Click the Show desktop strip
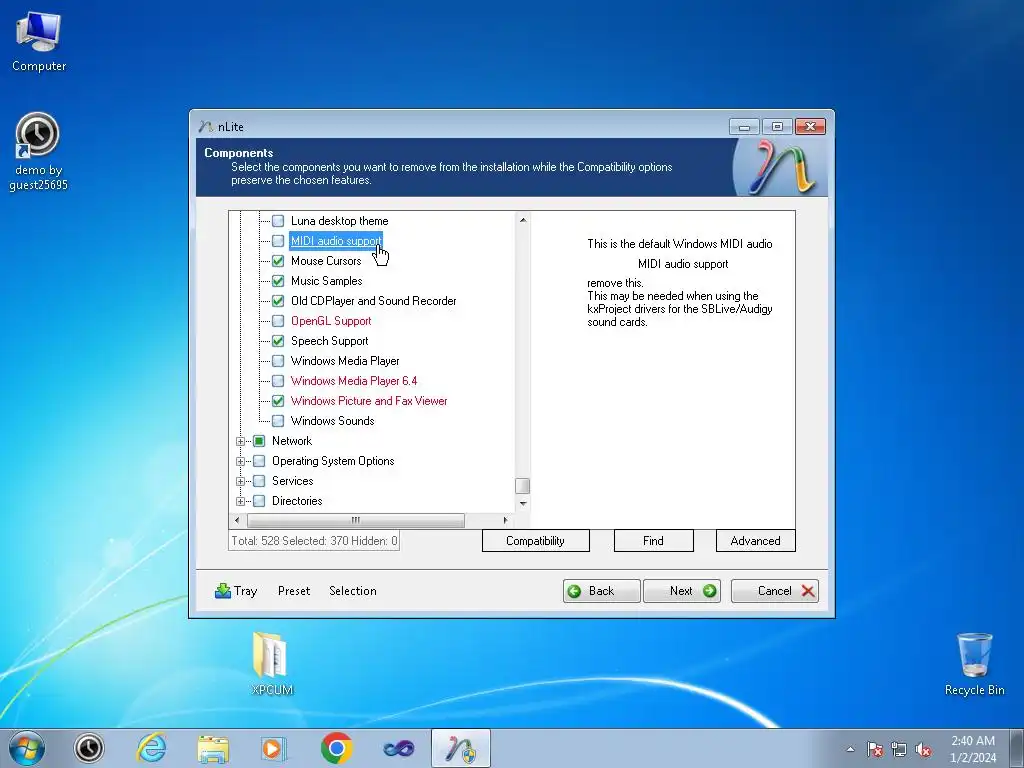 coord(1017,748)
